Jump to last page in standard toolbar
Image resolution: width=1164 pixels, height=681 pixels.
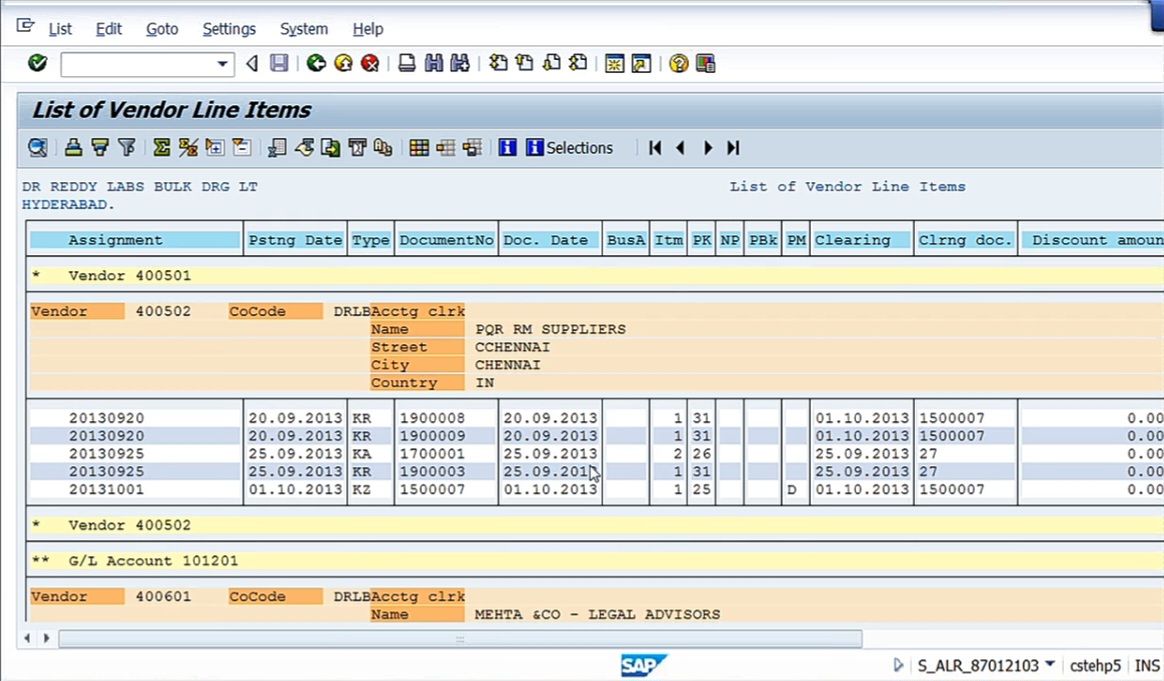[578, 63]
